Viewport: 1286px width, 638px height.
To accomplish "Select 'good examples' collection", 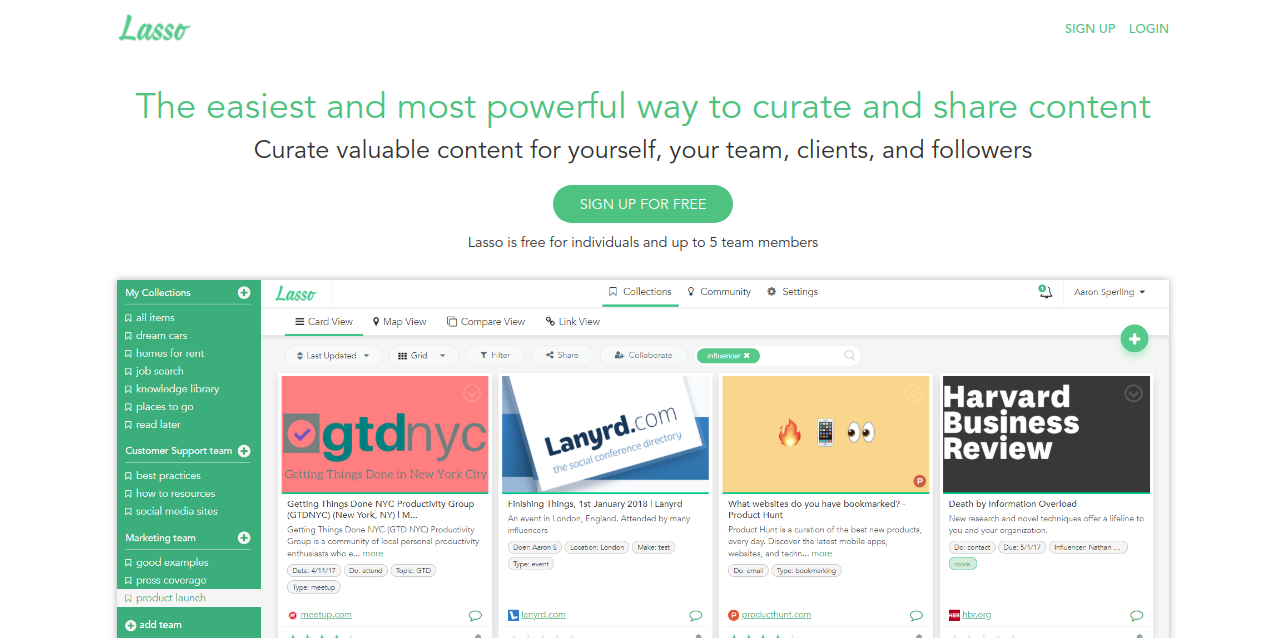I will [x=172, y=563].
